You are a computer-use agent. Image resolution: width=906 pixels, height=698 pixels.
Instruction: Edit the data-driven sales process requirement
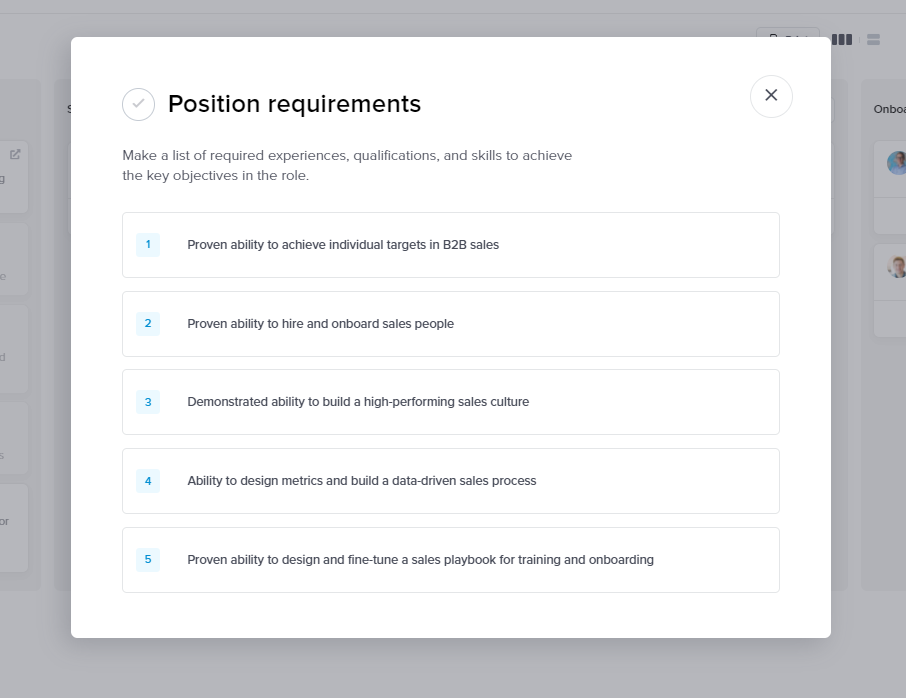451,481
